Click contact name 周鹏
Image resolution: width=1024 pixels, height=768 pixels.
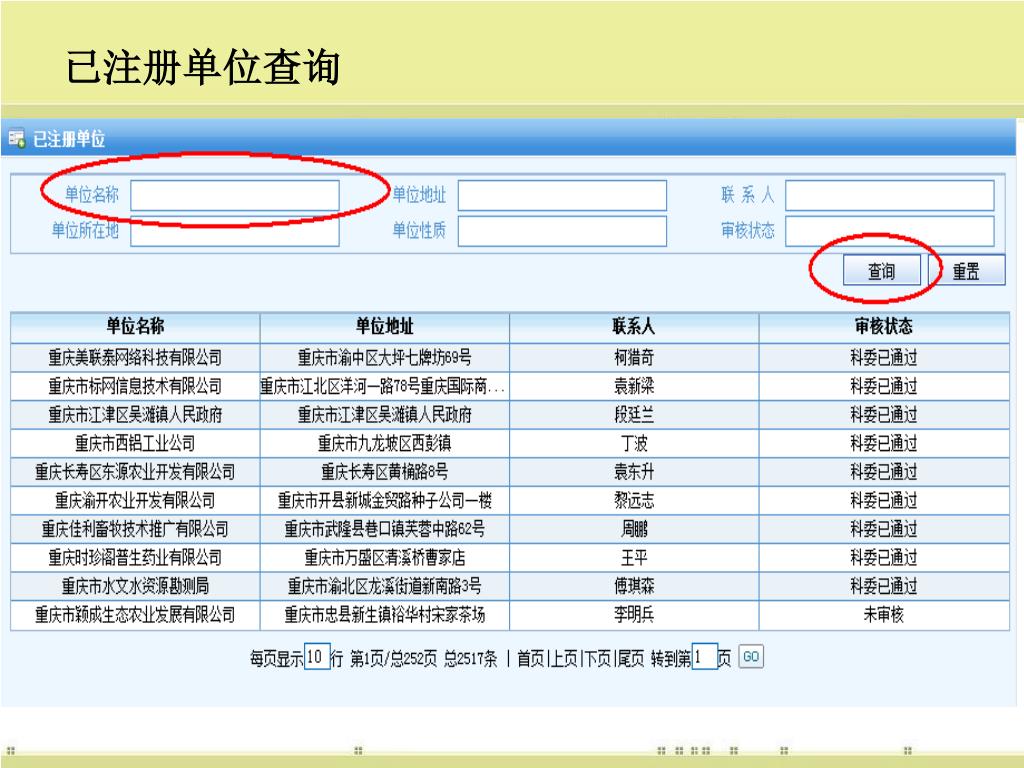point(634,529)
